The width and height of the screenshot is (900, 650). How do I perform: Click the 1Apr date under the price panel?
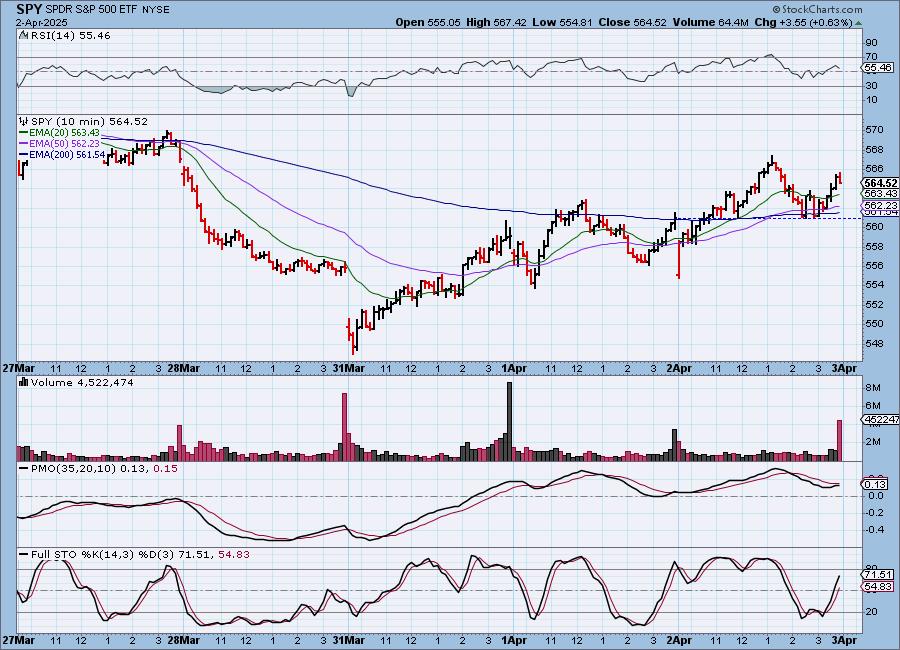coord(514,368)
